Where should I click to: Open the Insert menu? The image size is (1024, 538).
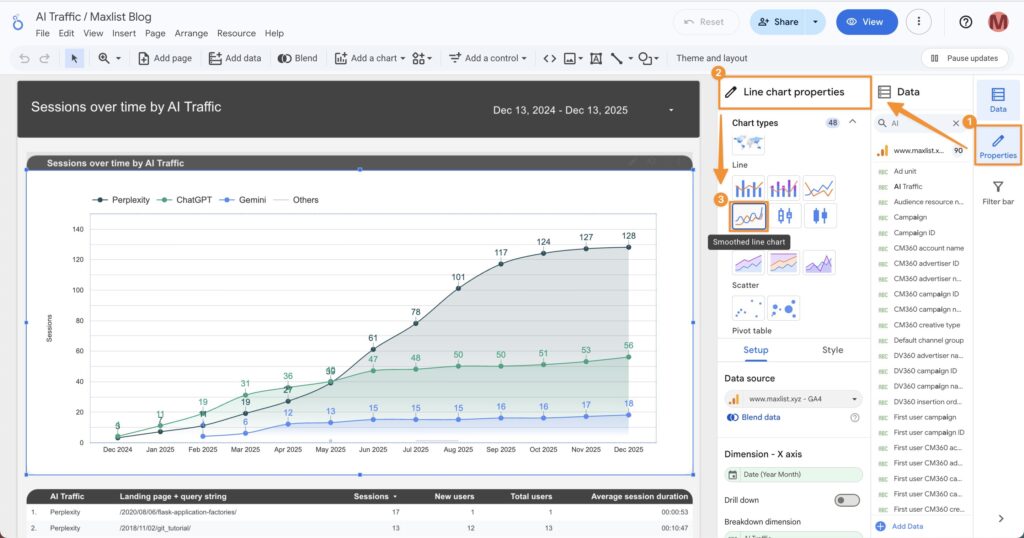pyautogui.click(x=124, y=33)
